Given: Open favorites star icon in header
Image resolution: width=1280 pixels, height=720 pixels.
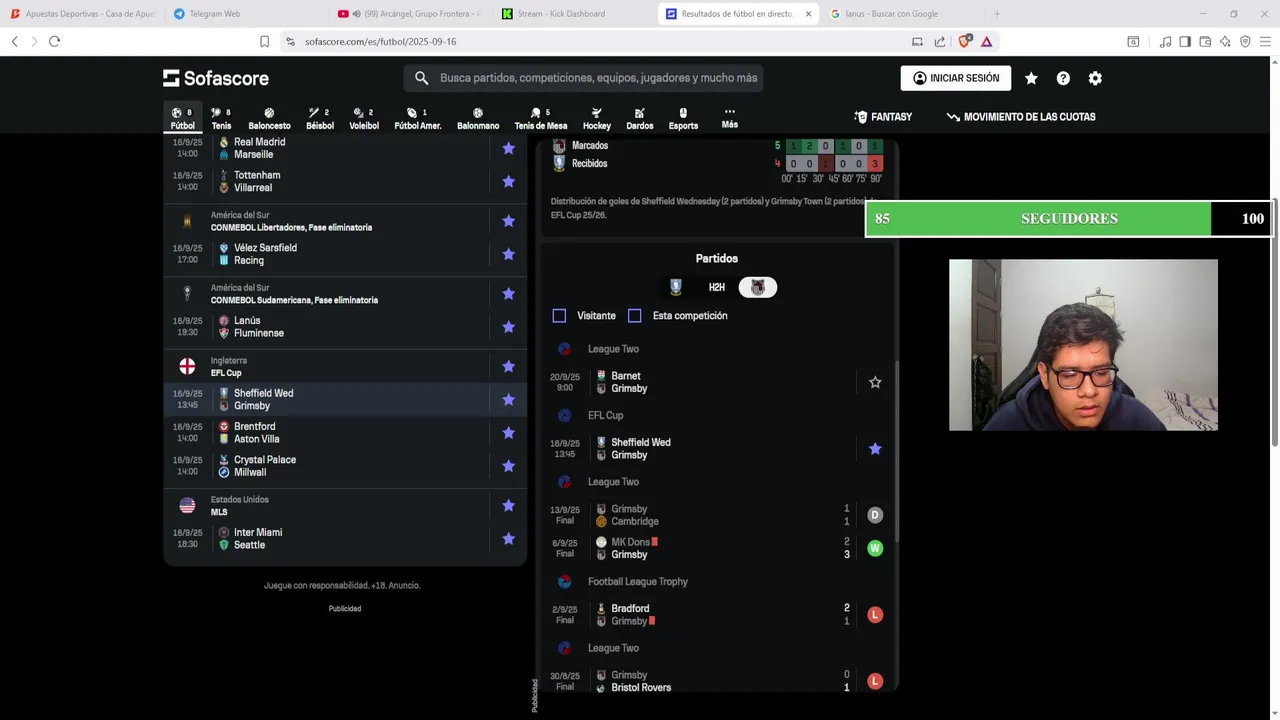Looking at the screenshot, I should (1031, 78).
